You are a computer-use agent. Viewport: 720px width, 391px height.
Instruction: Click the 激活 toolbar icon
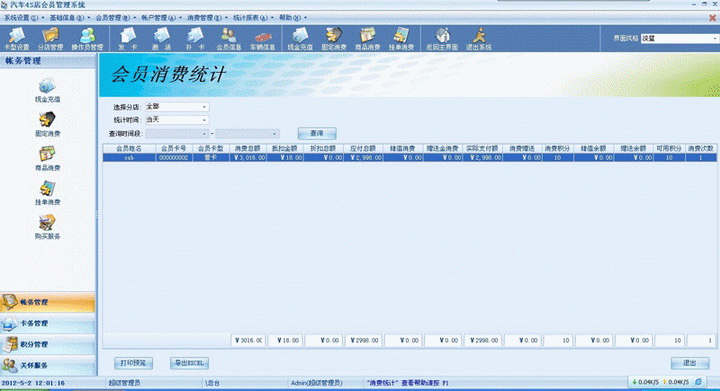point(162,39)
